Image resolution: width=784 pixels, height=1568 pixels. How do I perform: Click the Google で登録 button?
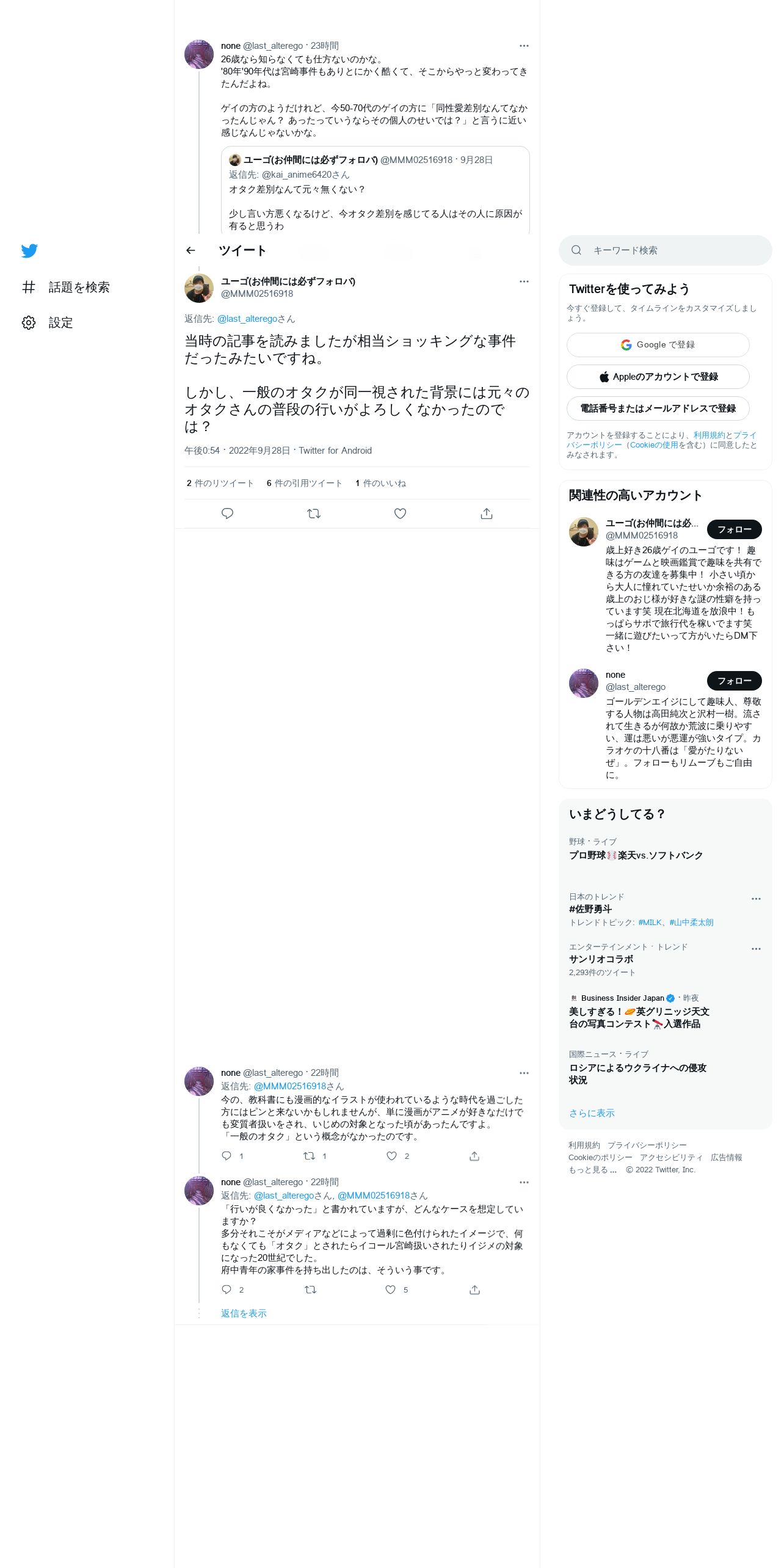coord(658,345)
